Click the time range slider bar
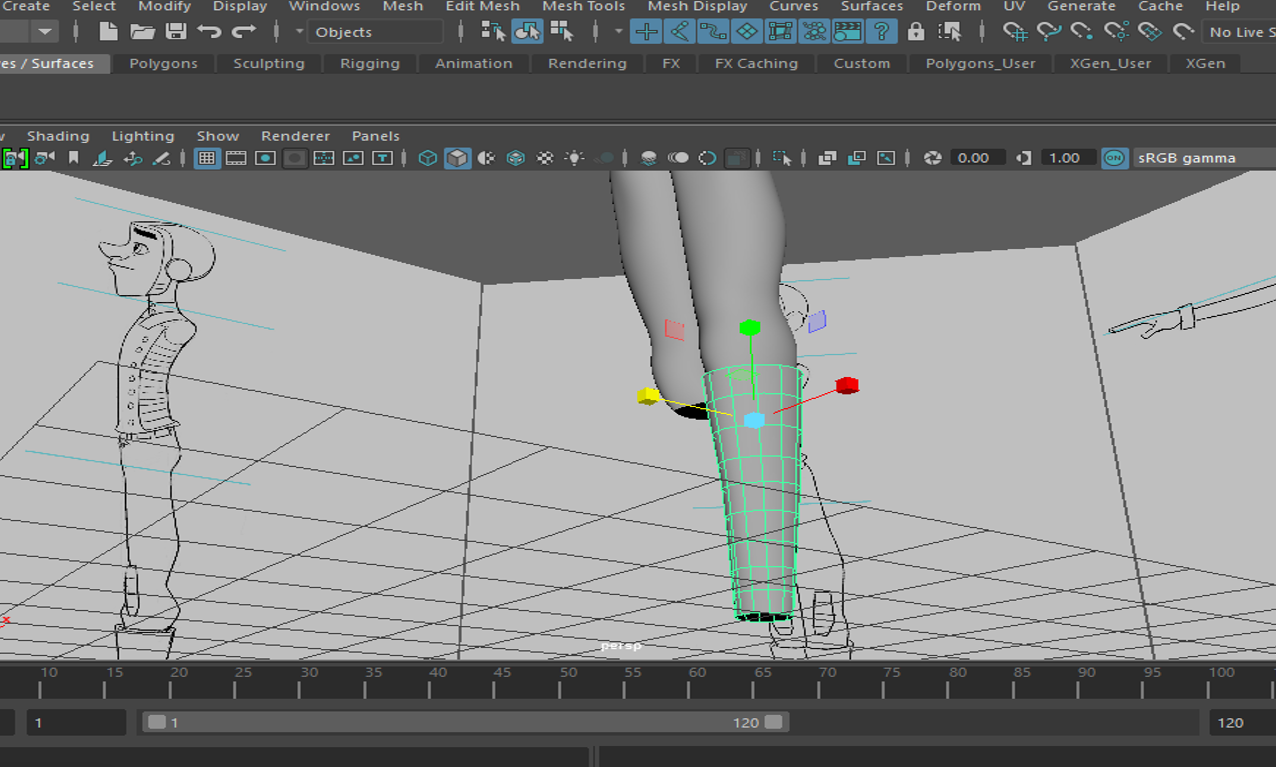This screenshot has height=767, width=1276. click(x=465, y=722)
